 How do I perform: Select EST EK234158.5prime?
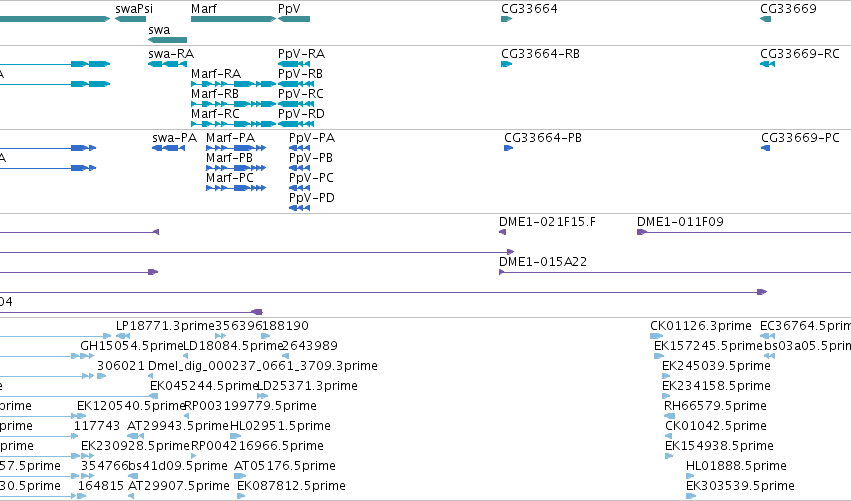click(716, 386)
